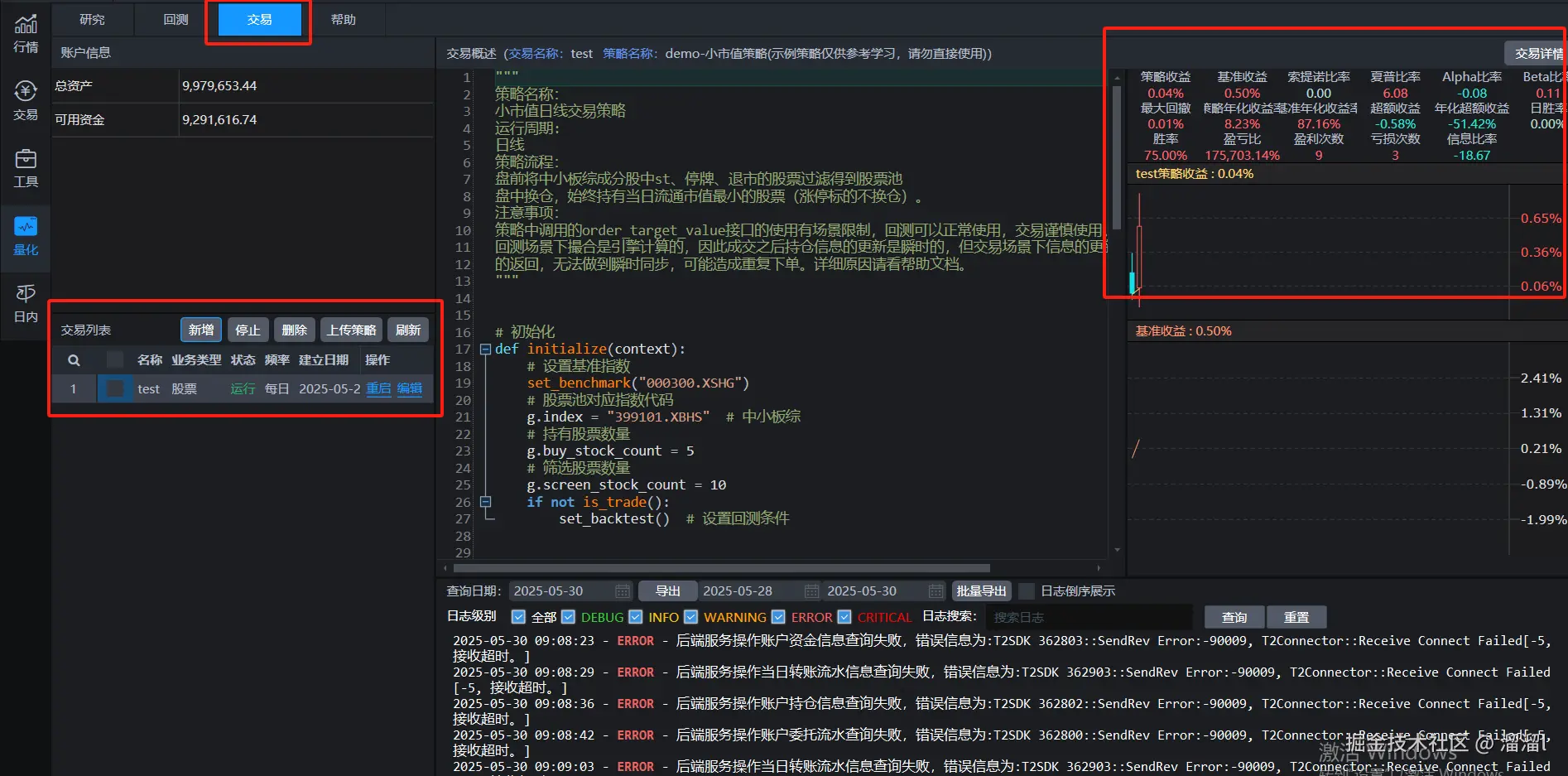Image resolution: width=1568 pixels, height=776 pixels.
Task: Click the 批量导出 button
Action: pos(982,591)
